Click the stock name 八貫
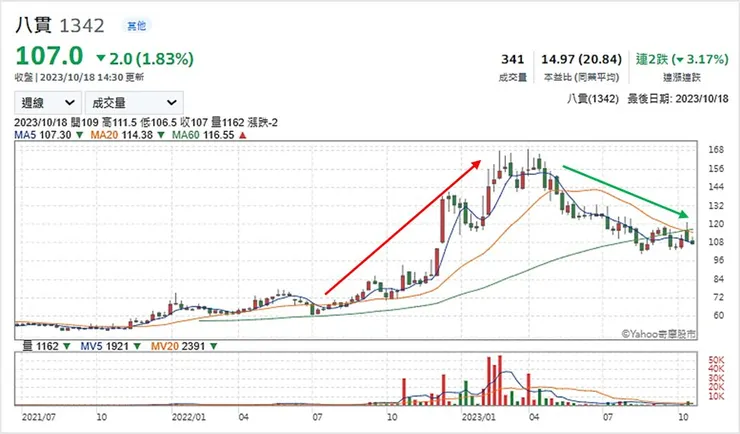Image resolution: width=740 pixels, height=434 pixels. click(33, 25)
